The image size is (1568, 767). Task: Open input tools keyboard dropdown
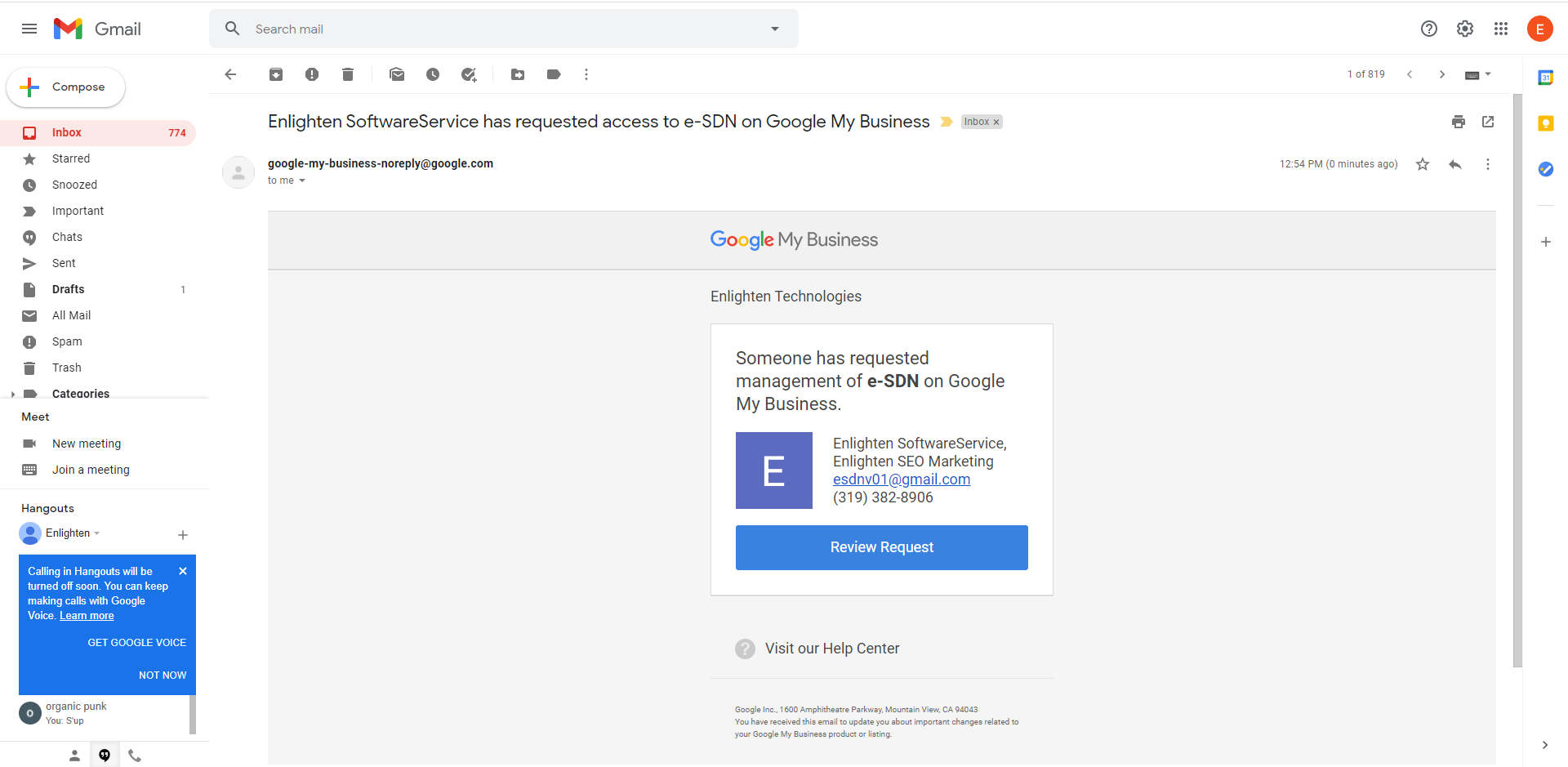point(1478,74)
